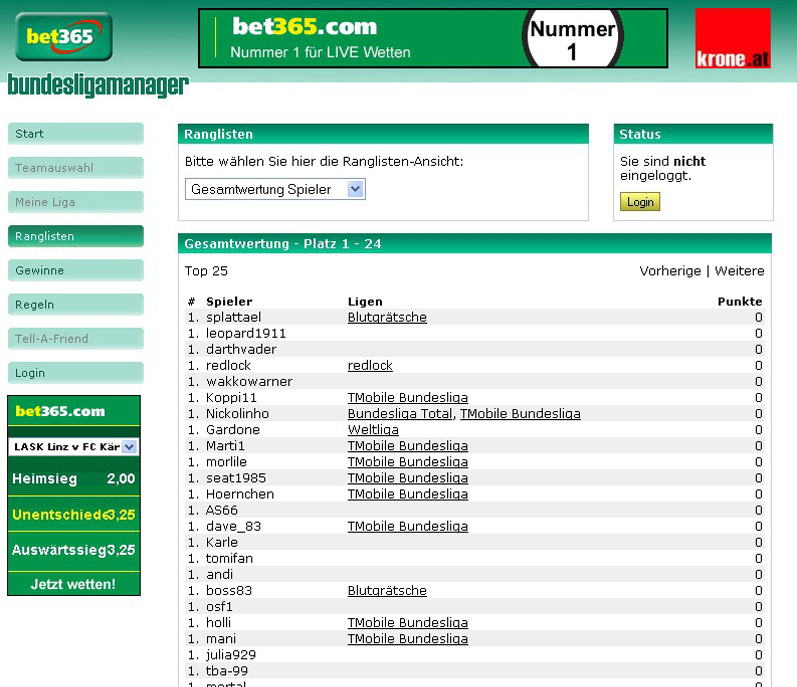
Task: Click player name andi
Action: 220,575
